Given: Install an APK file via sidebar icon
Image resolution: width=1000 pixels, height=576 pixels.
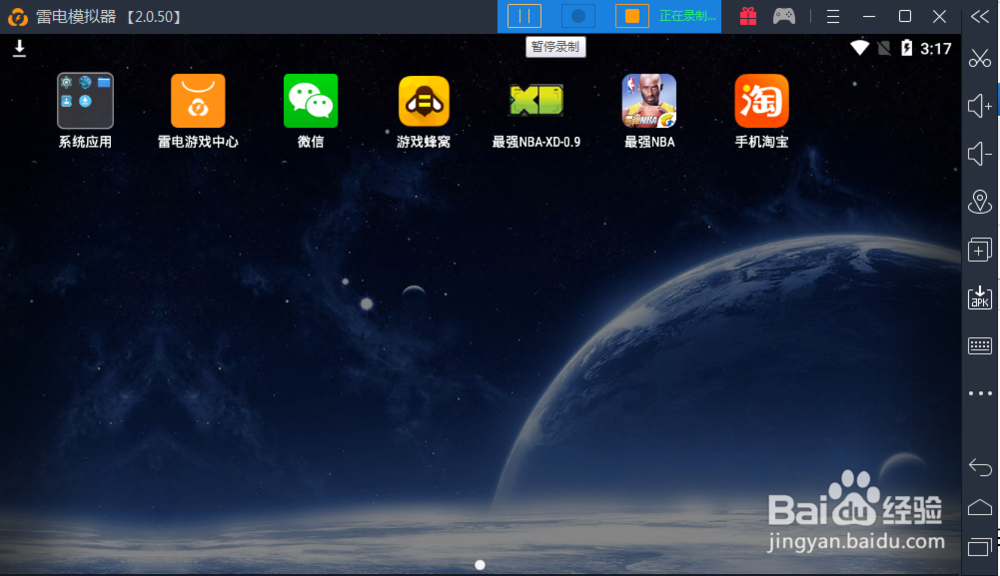Looking at the screenshot, I should 980,297.
